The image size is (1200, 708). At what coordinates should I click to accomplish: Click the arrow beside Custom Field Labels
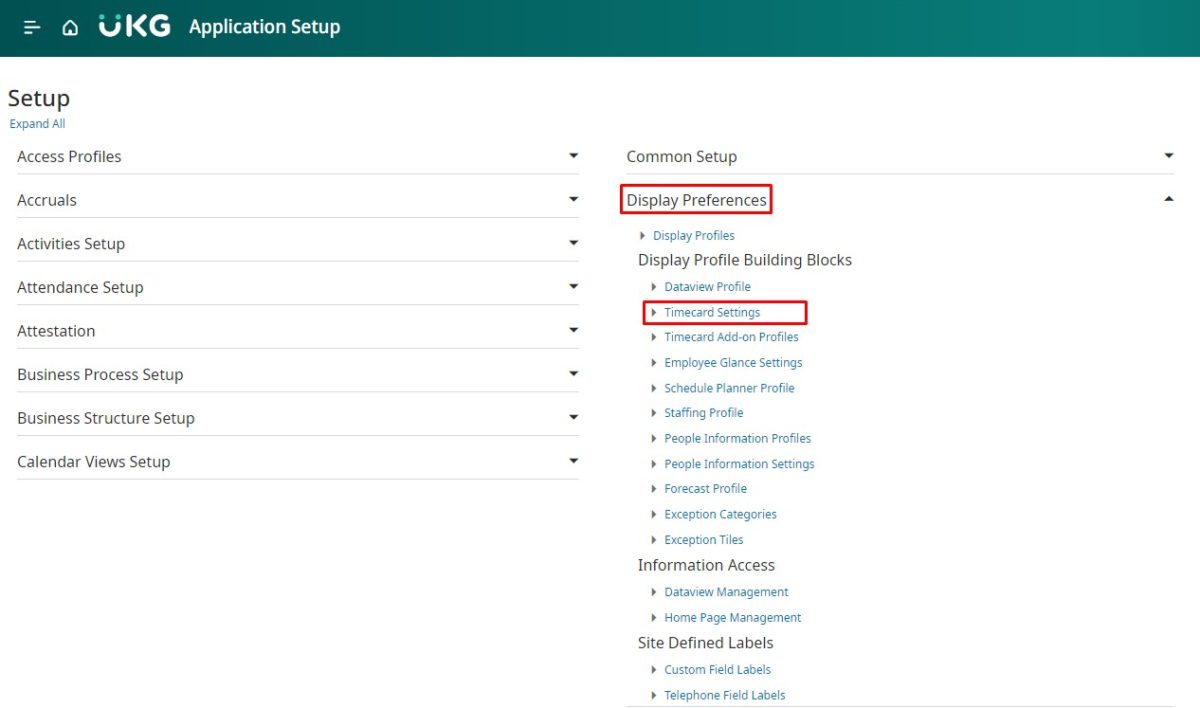(x=654, y=670)
